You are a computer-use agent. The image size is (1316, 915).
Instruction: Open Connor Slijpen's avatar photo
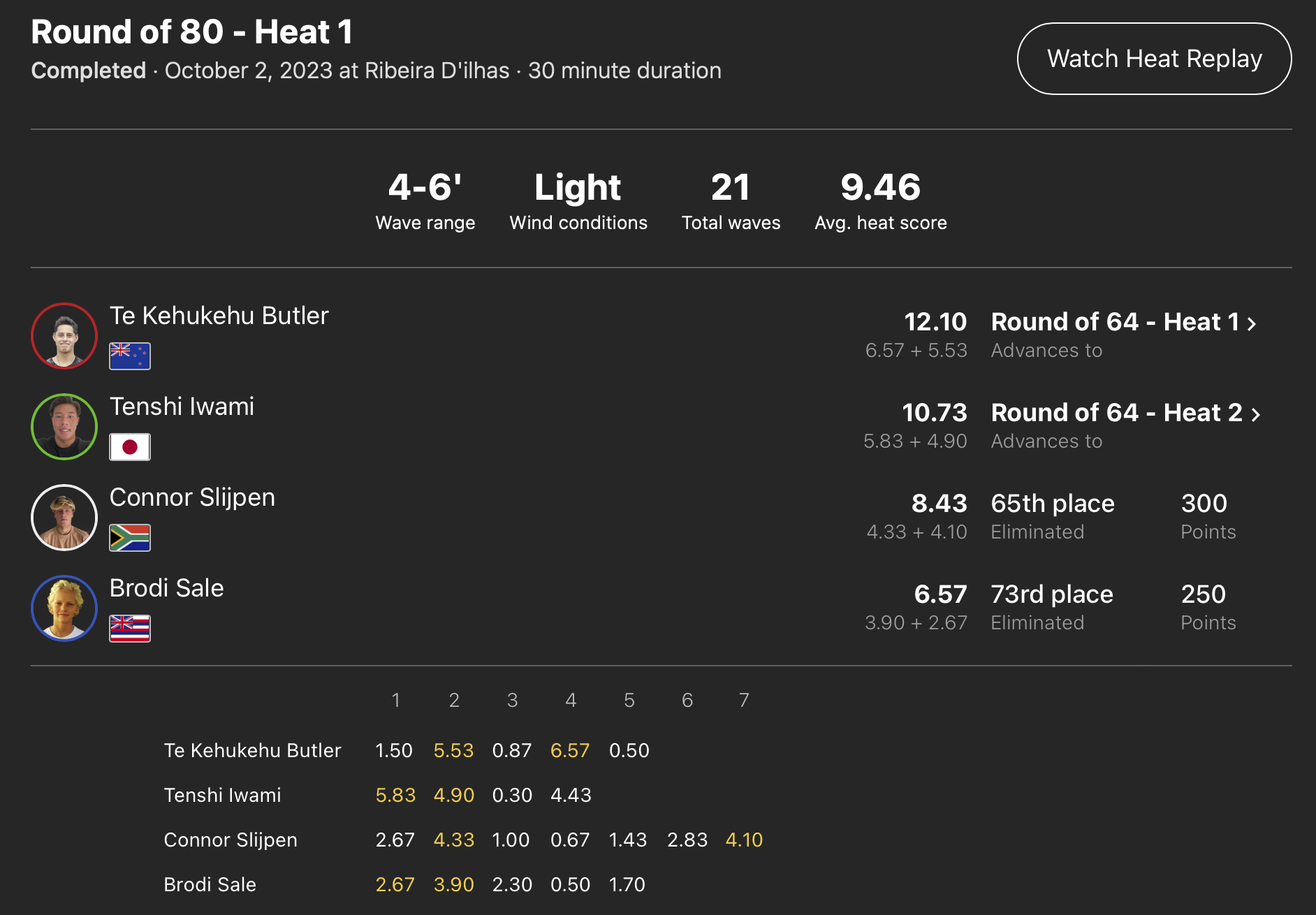(64, 518)
